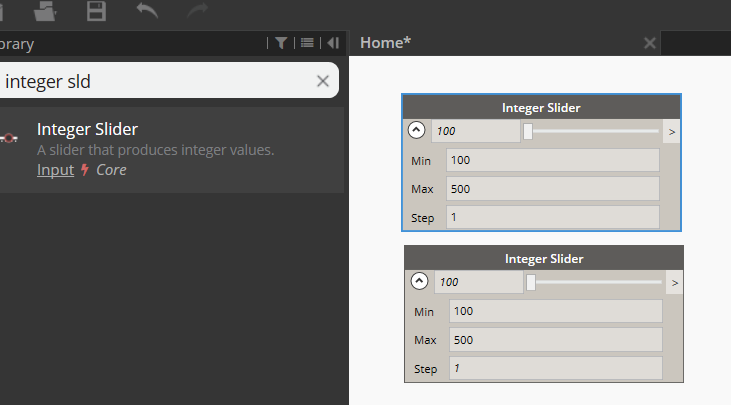731x405 pixels.
Task: Click the bottom Integer Slider handle
Action: [x=531, y=282]
